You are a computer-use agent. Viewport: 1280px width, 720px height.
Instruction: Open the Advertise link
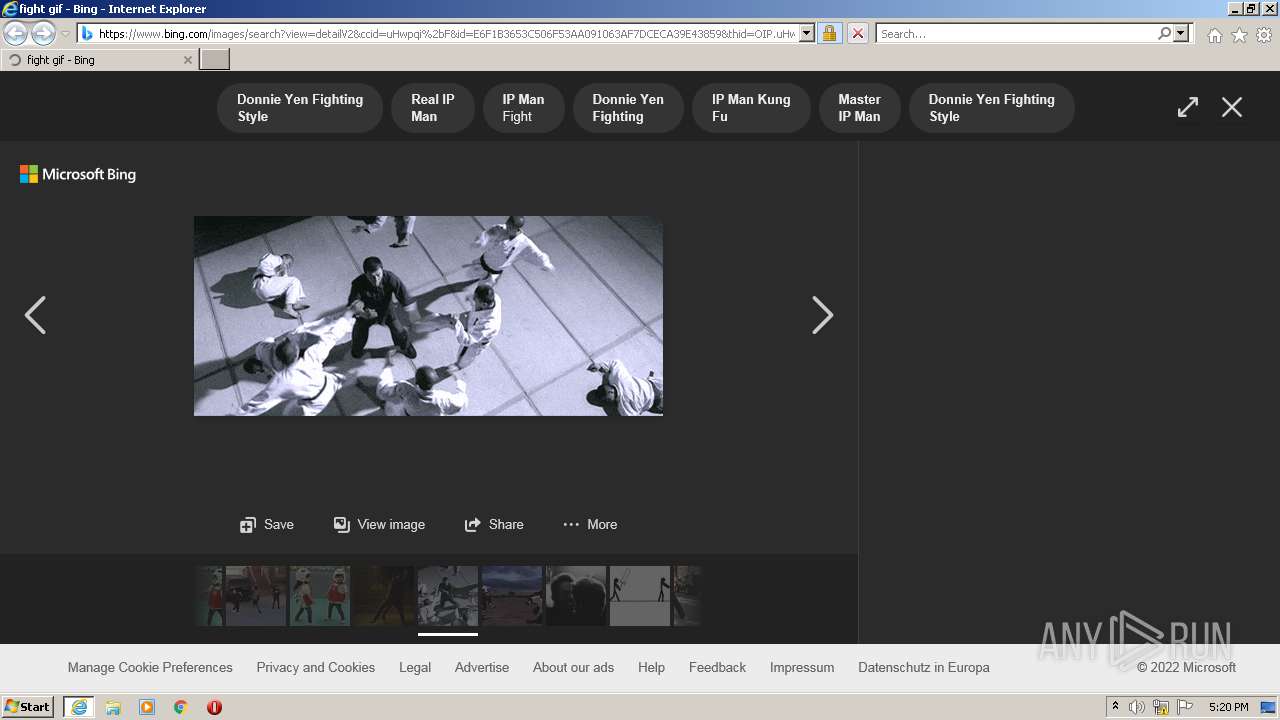click(x=482, y=667)
